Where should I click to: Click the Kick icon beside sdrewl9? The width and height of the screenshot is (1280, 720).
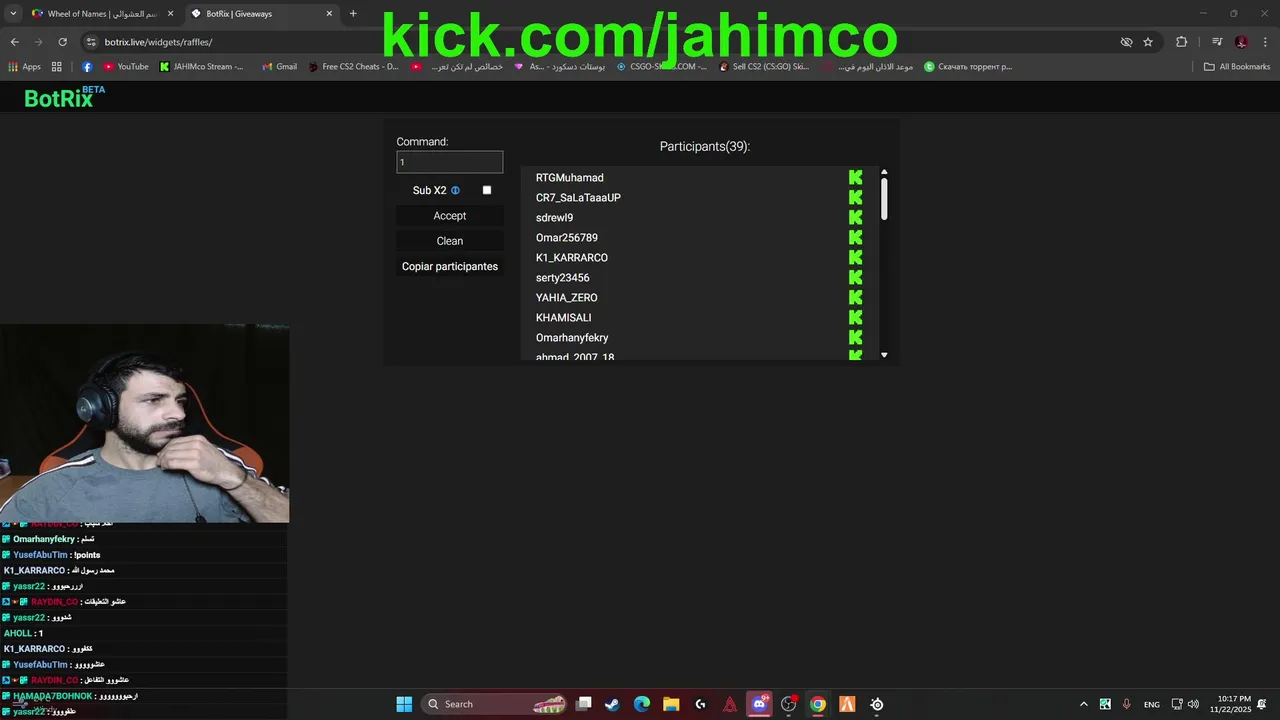pyautogui.click(x=855, y=217)
